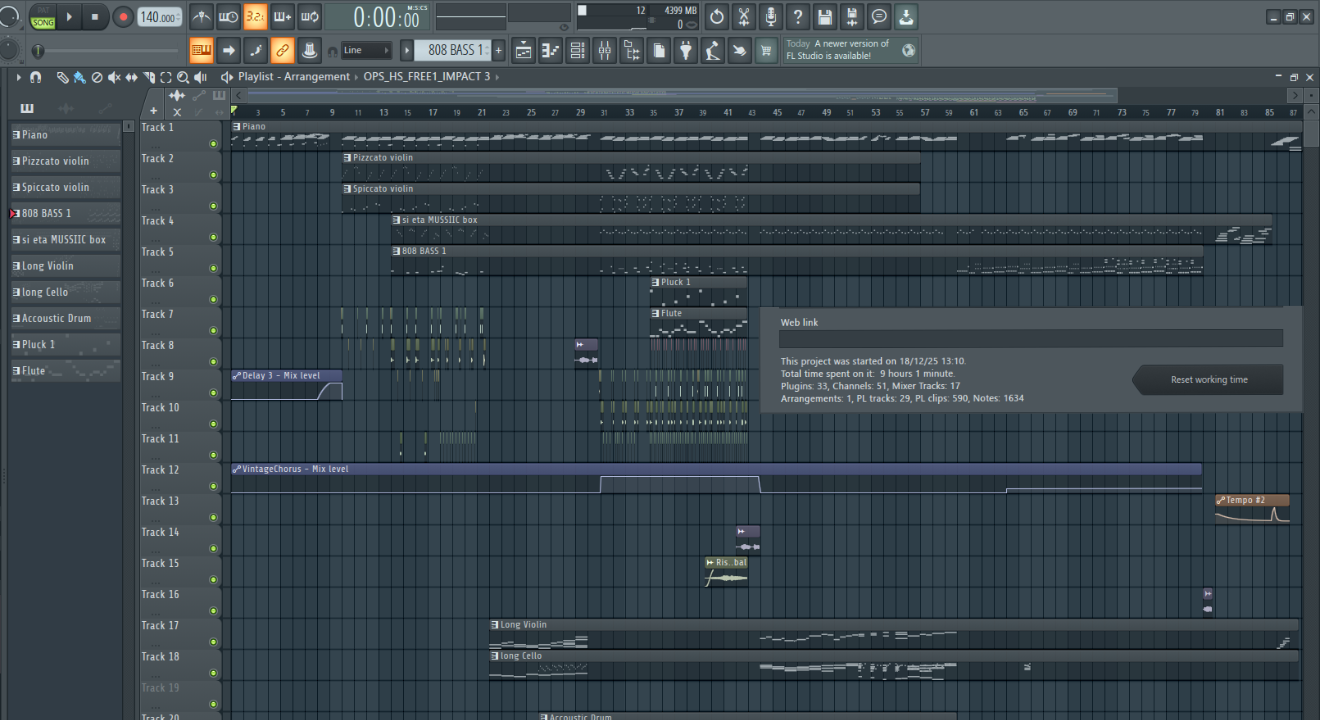This screenshot has height=720, width=1320.
Task: Open the OPS_HS_FREE1_IMPACT 3 clip breadcrumb
Action: [427, 77]
